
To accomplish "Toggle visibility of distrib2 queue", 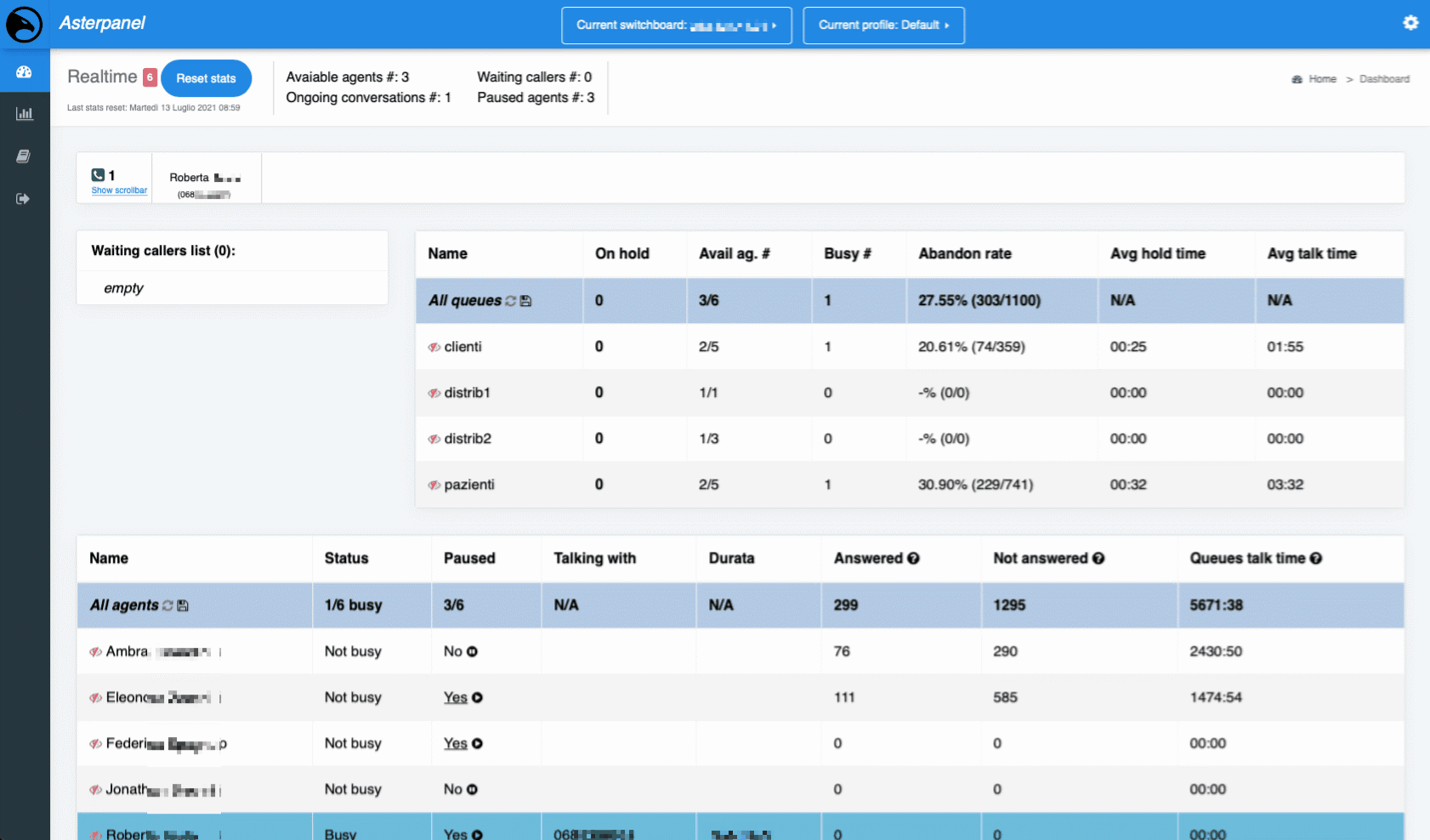I will [434, 439].
